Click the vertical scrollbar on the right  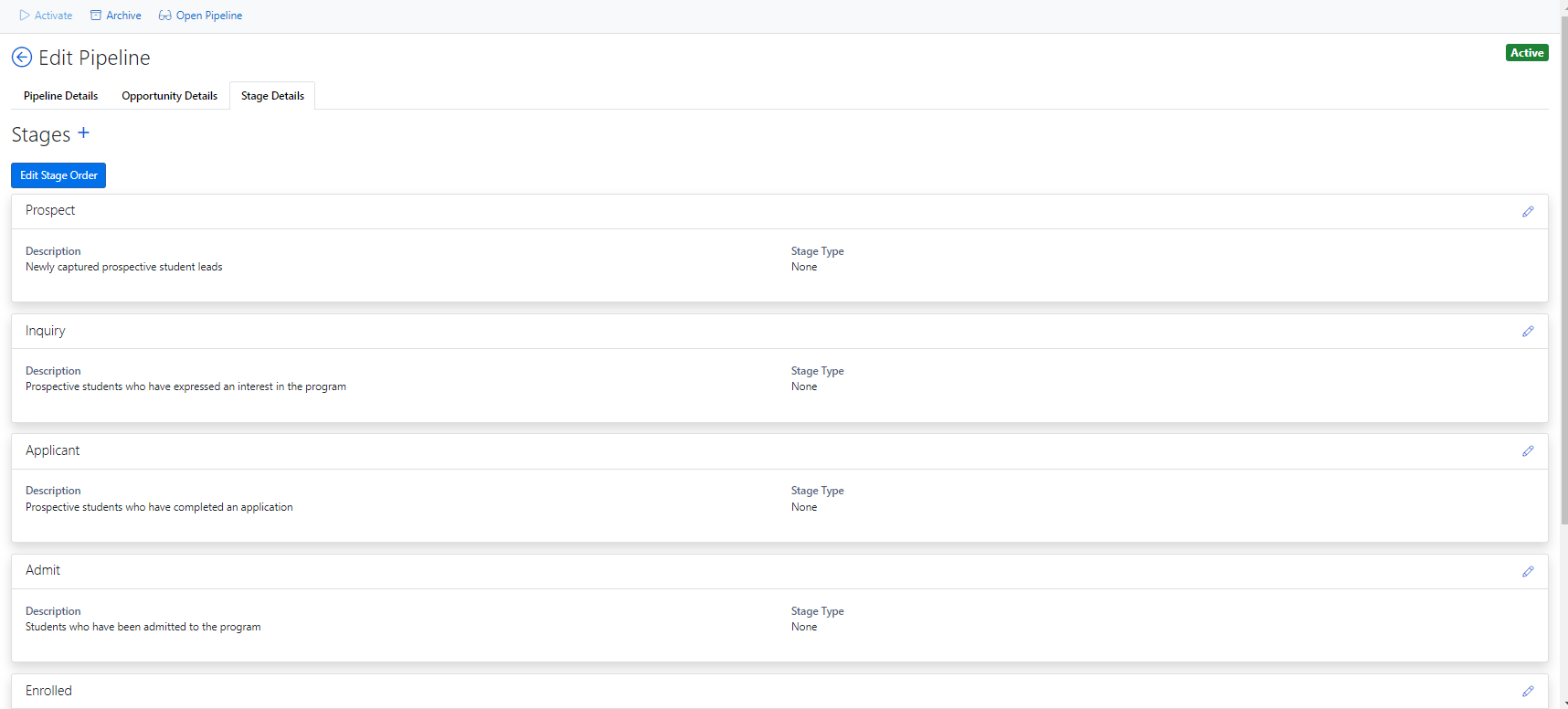[x=1563, y=365]
